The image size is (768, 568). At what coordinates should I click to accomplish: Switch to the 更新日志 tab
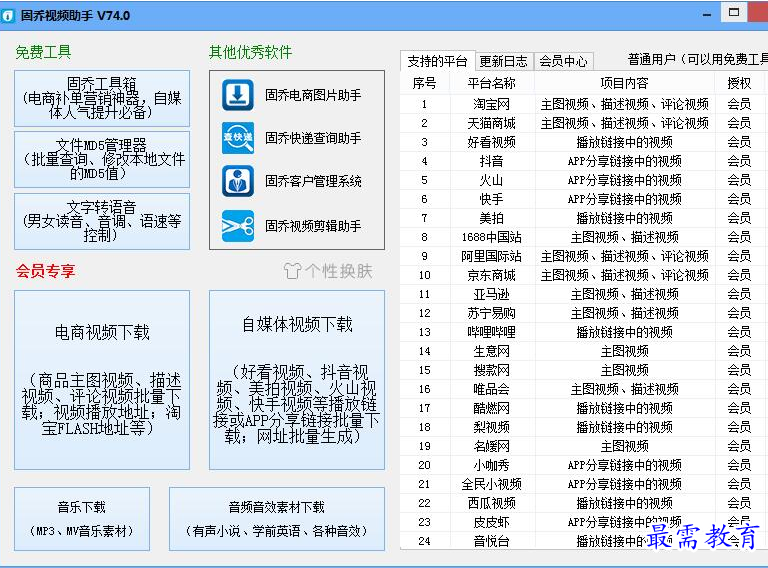tap(504, 61)
